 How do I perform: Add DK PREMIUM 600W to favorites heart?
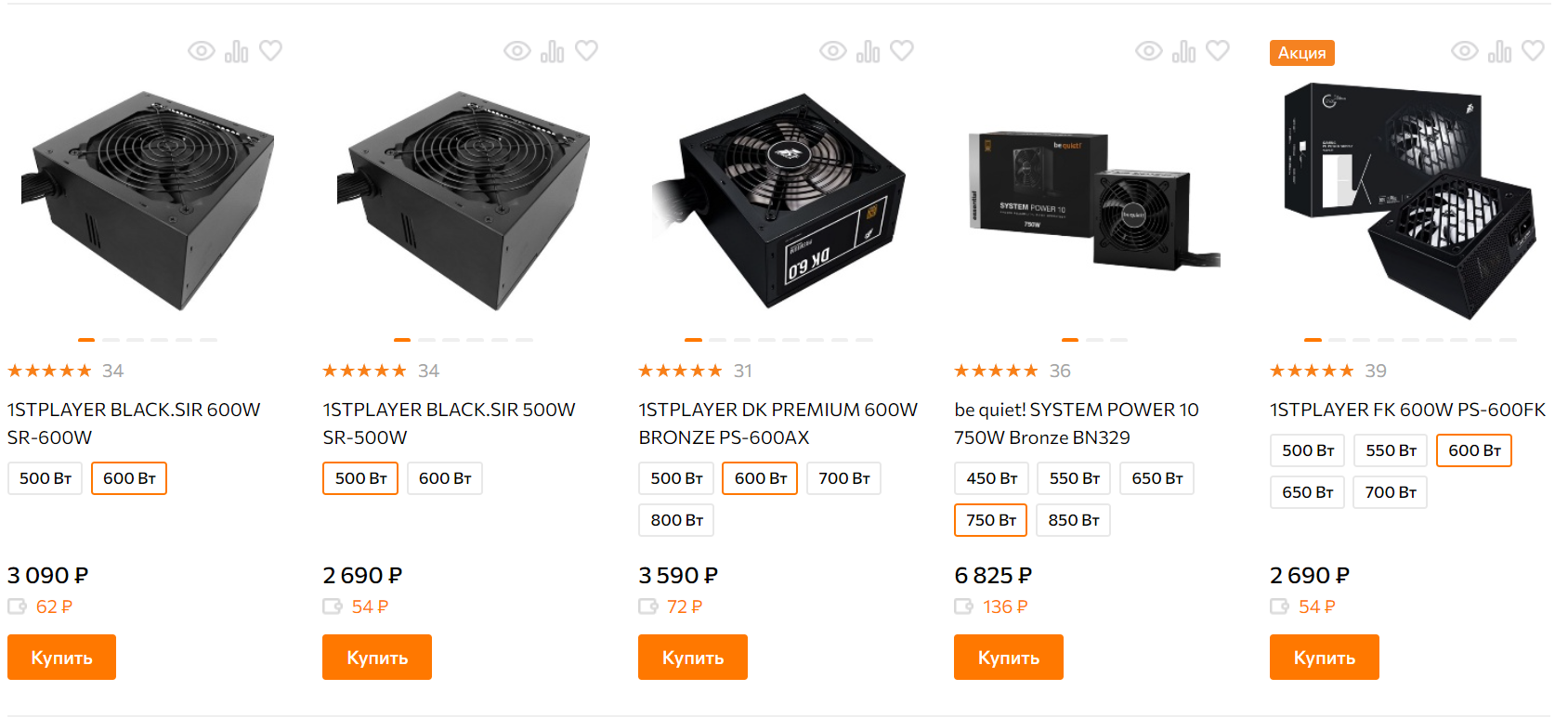point(902,50)
